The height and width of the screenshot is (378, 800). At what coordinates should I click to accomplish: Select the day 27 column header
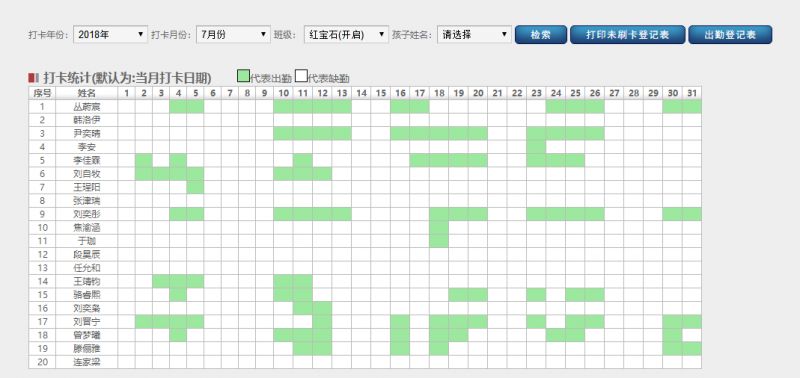(614, 93)
